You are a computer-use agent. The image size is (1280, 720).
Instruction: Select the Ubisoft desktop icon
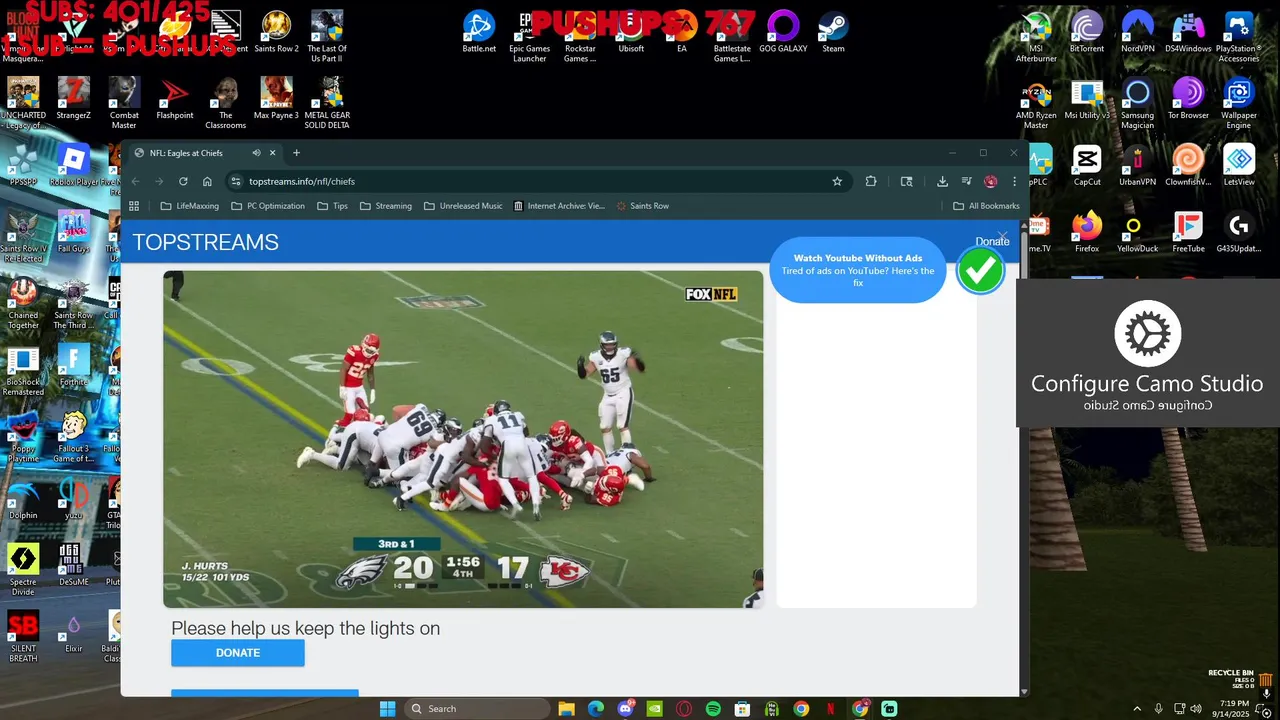631,33
